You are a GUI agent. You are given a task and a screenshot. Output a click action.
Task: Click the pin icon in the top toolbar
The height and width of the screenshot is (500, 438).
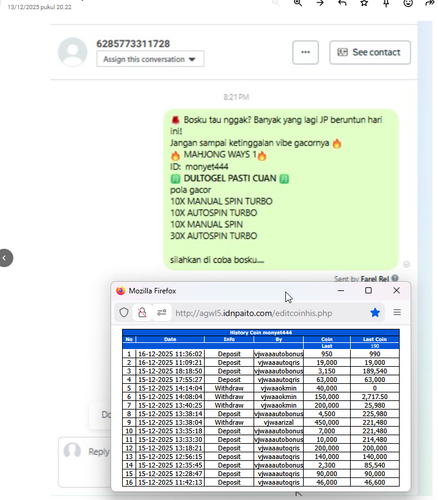386,3
